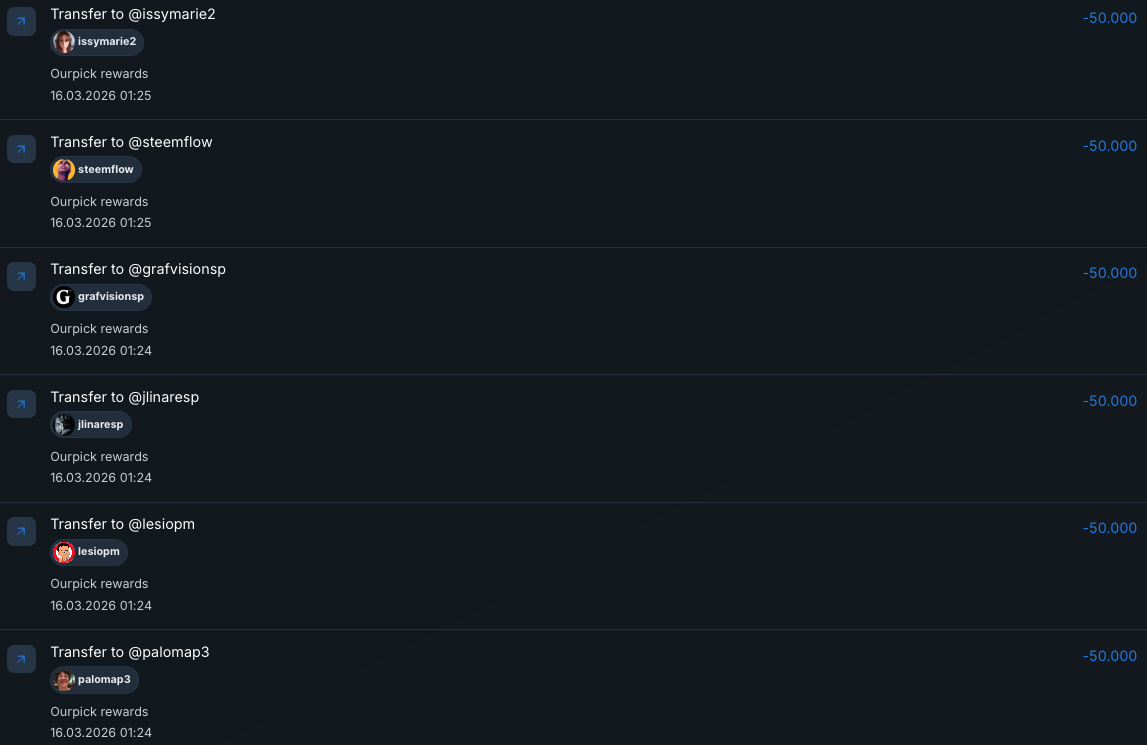
Task: Open the palomap3 user chip
Action: [x=95, y=680]
